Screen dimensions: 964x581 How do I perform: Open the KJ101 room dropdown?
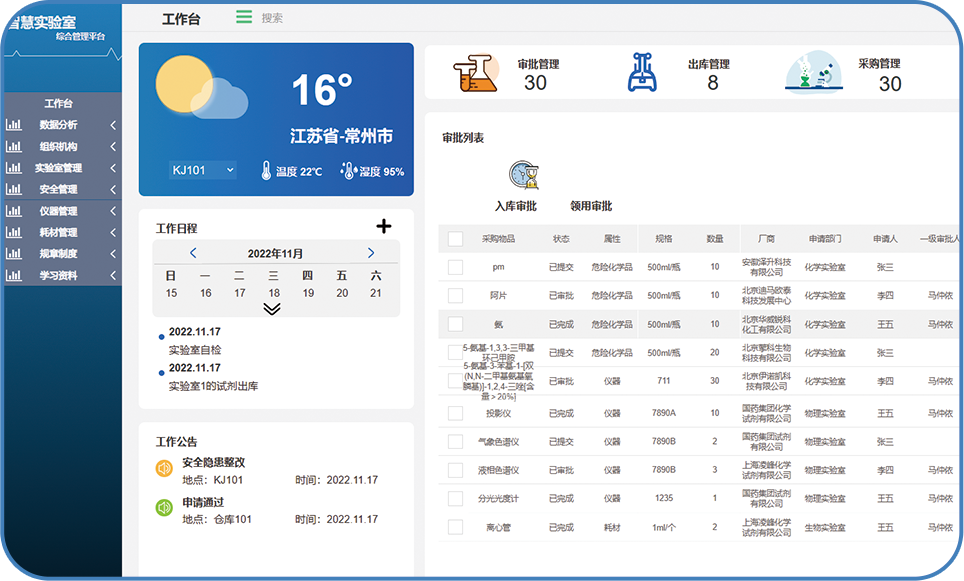[202, 170]
